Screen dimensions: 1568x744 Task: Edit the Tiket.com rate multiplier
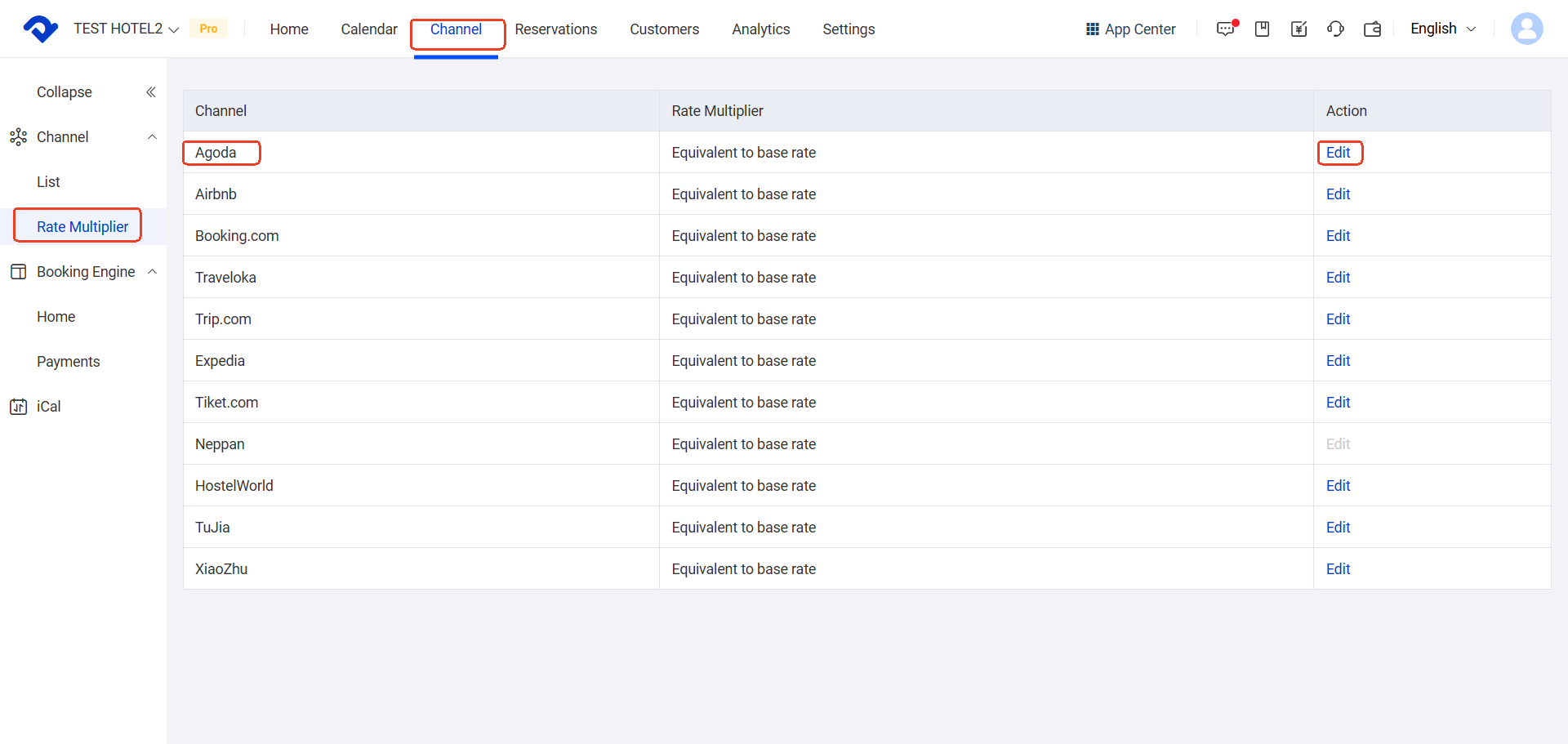pos(1339,403)
